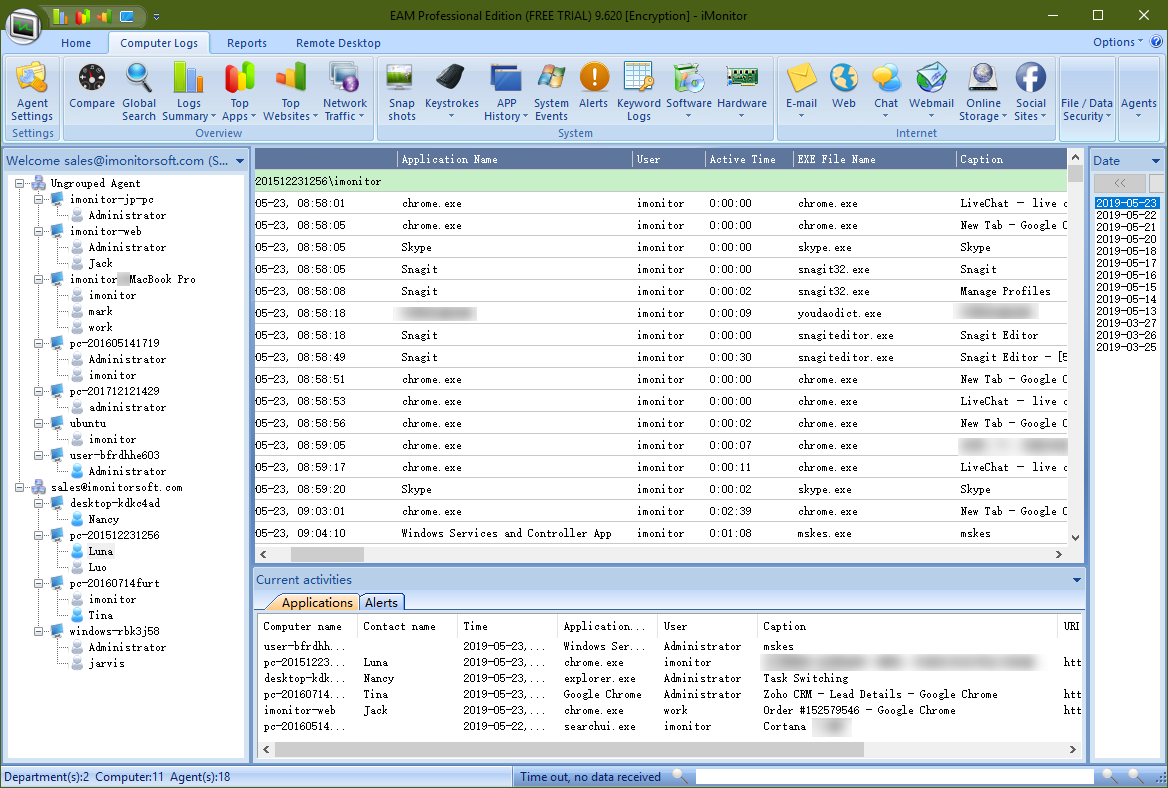1168x788 pixels.
Task: Sort by Application Name column header
Action: tap(515, 159)
